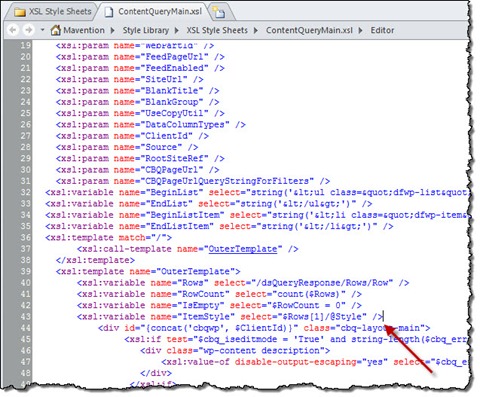
Task: Click the closing </xsl:template> tag on line 38
Action: click(95, 261)
